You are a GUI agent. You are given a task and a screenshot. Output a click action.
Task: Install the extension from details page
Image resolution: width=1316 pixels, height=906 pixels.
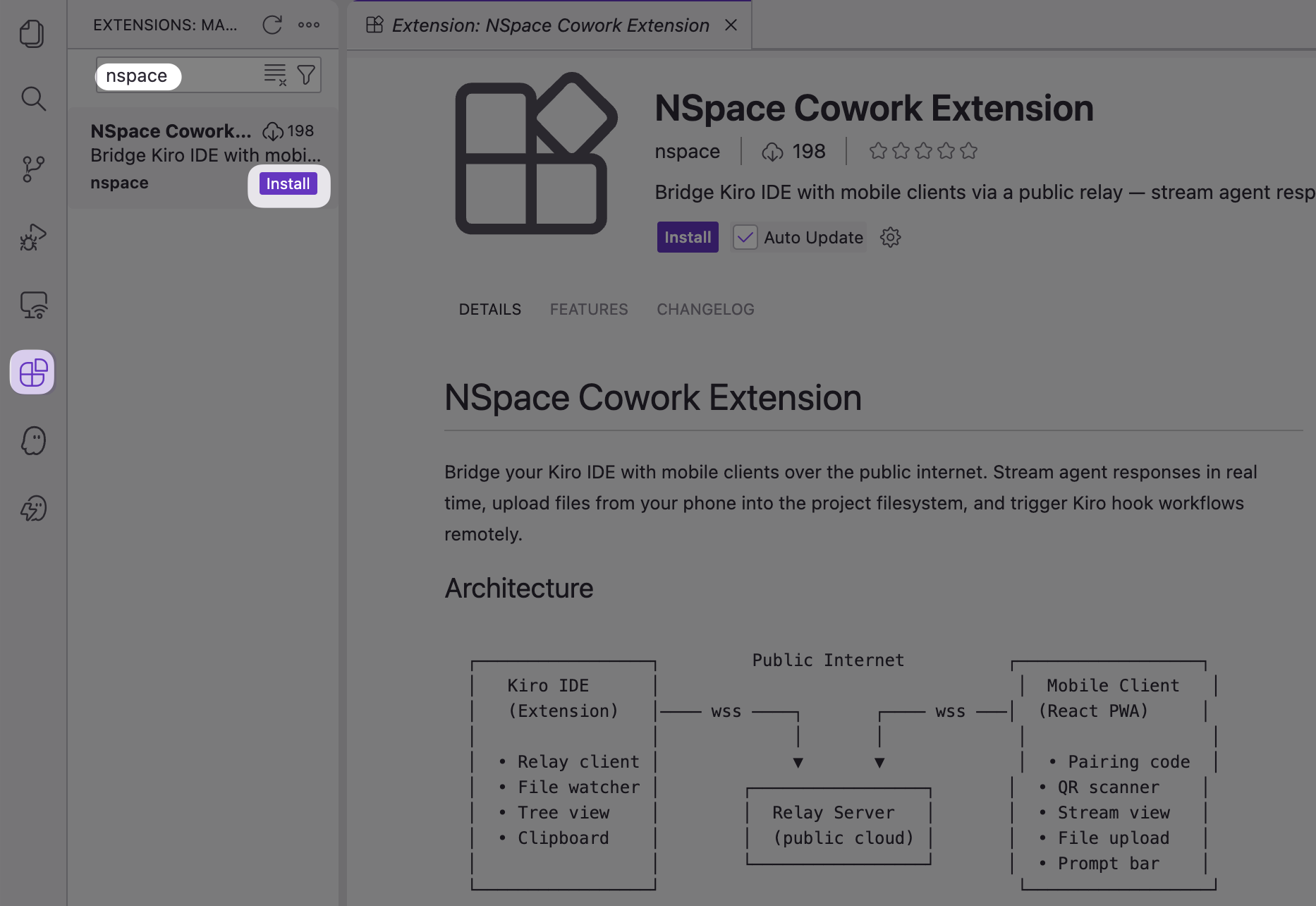tap(688, 237)
